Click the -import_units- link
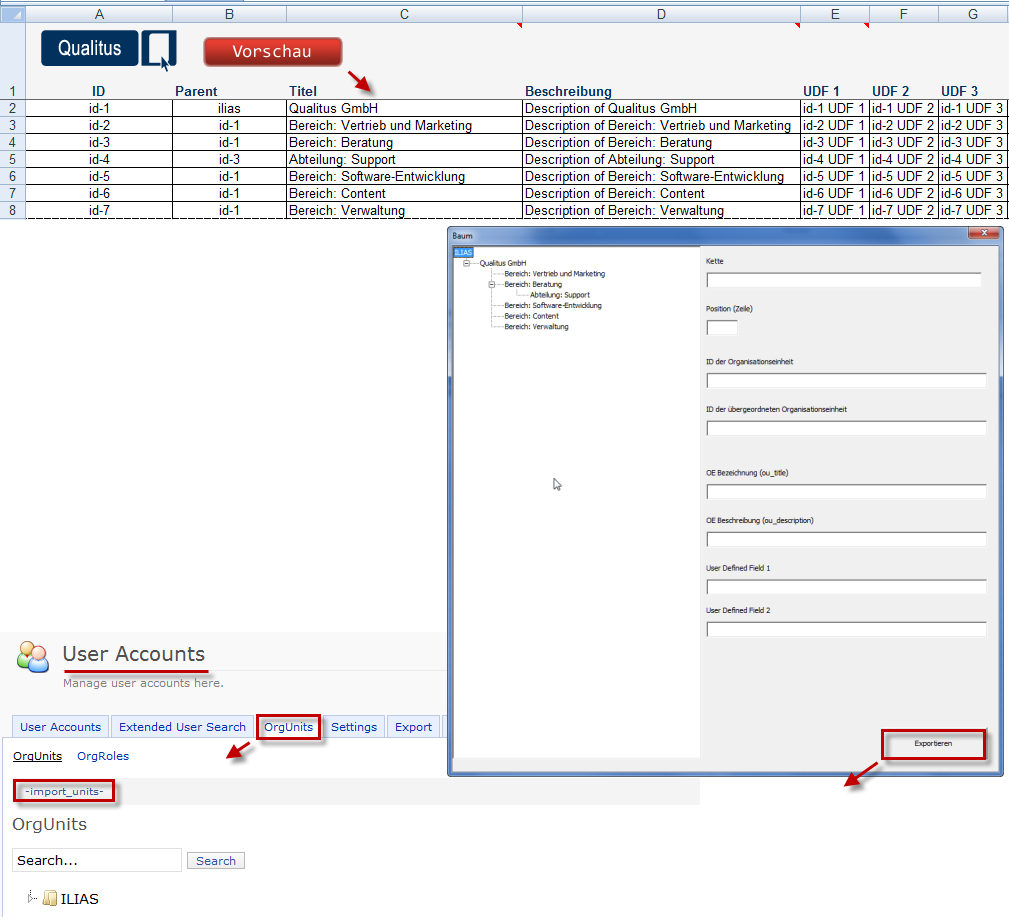This screenshot has height=922, width=1009. (x=64, y=792)
